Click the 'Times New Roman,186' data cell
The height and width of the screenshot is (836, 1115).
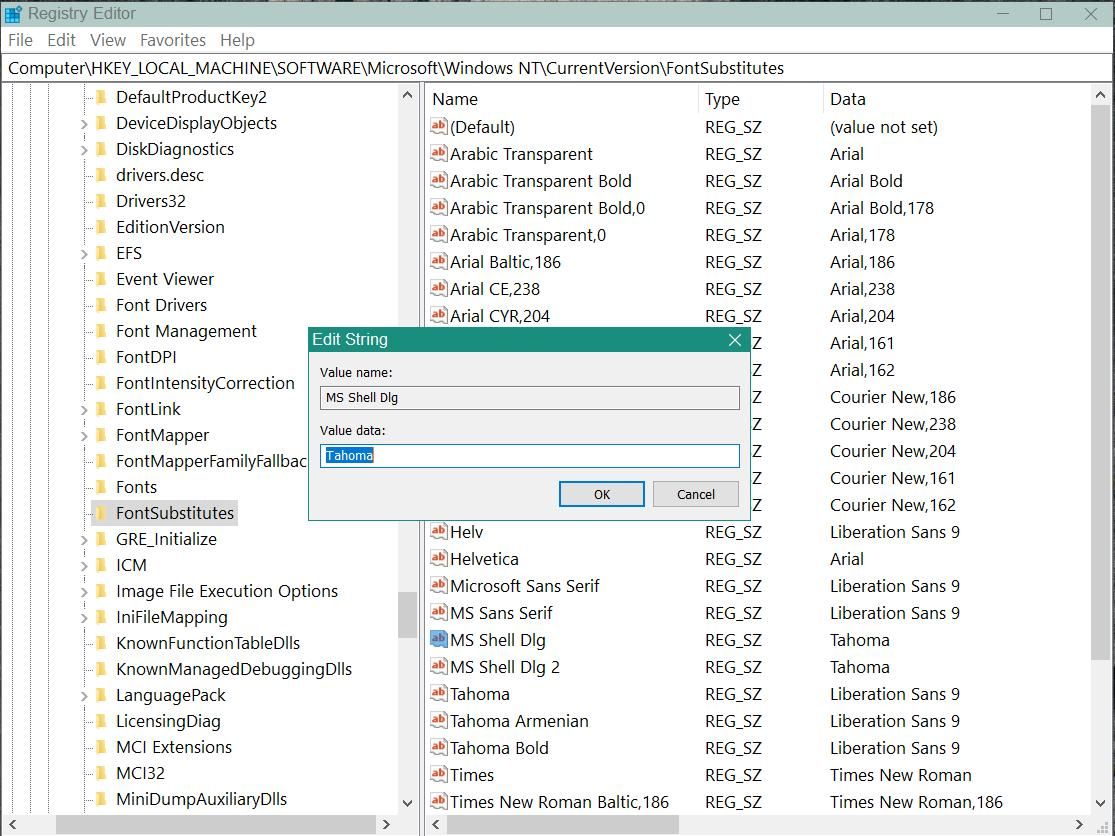[x=916, y=802]
